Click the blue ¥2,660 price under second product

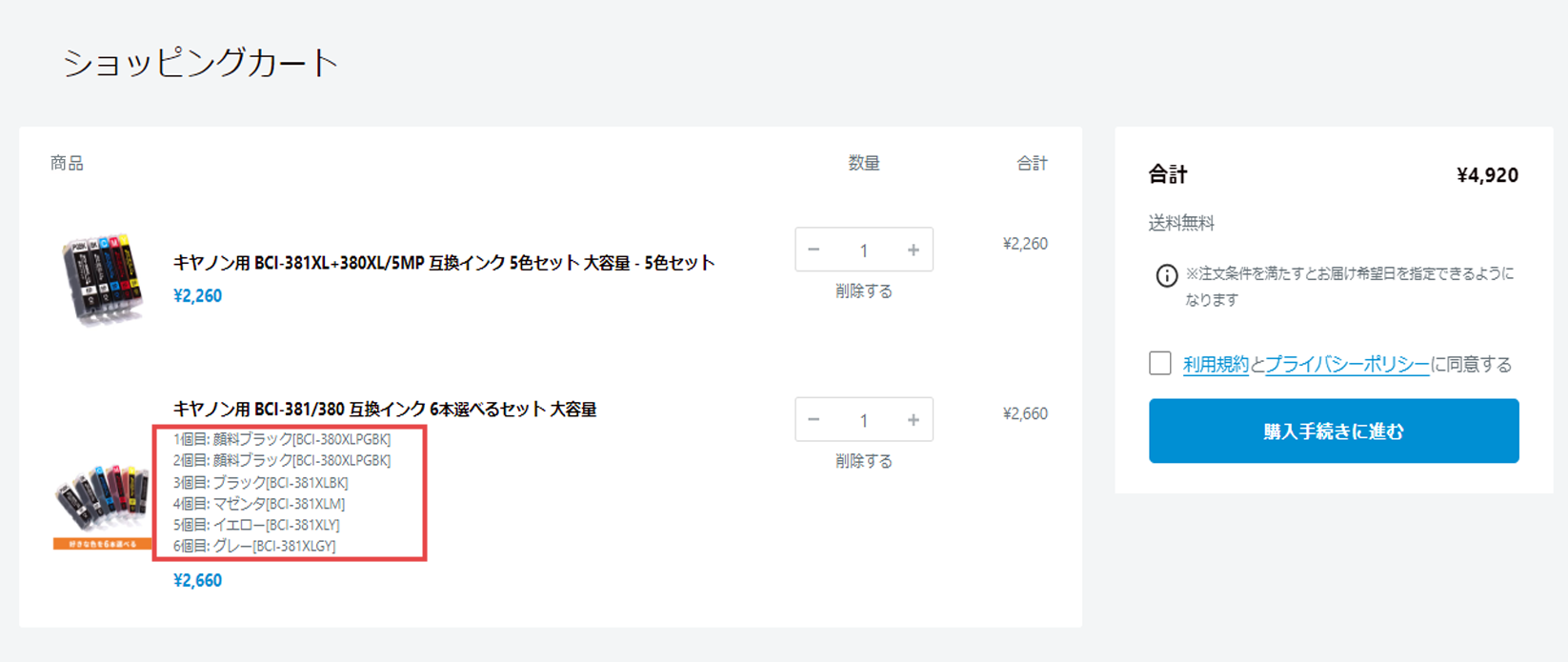[x=197, y=581]
